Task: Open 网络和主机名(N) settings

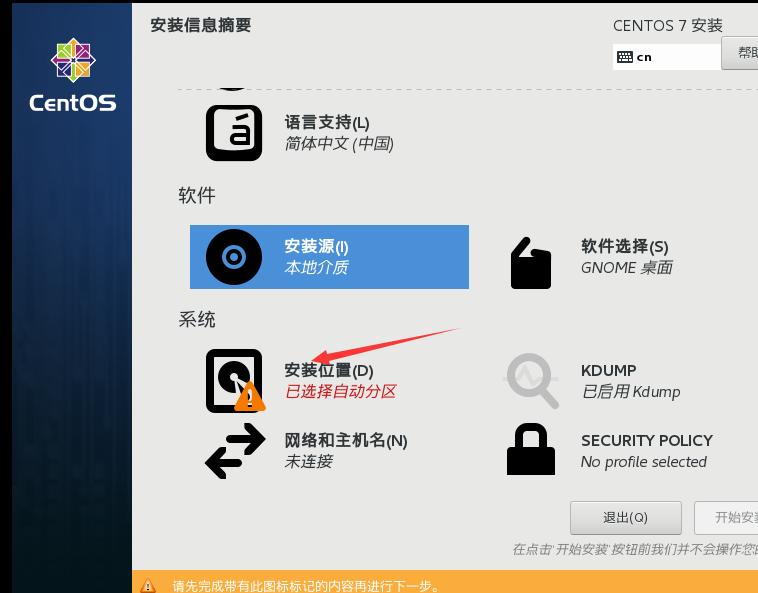Action: [346, 441]
